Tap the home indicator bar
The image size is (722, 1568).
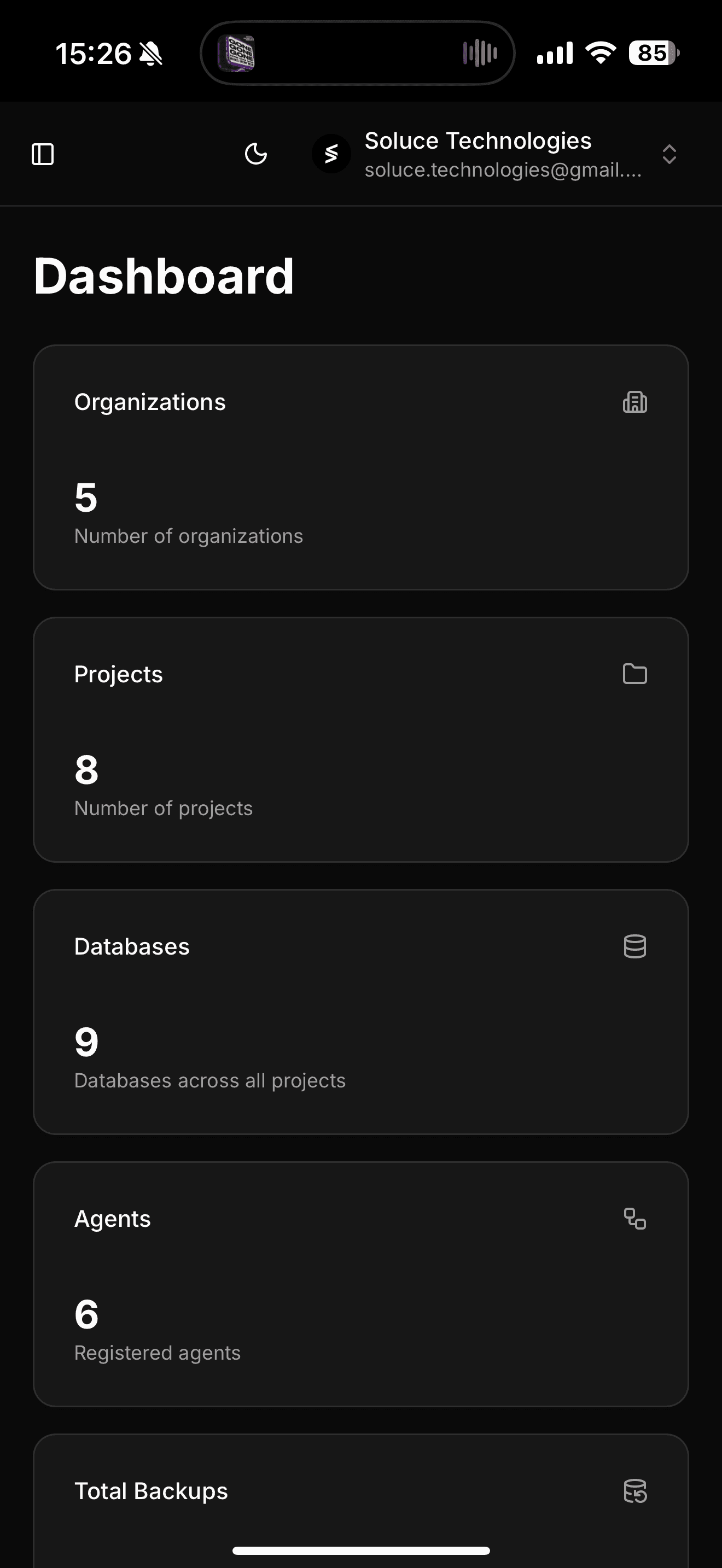pyautogui.click(x=360, y=1551)
